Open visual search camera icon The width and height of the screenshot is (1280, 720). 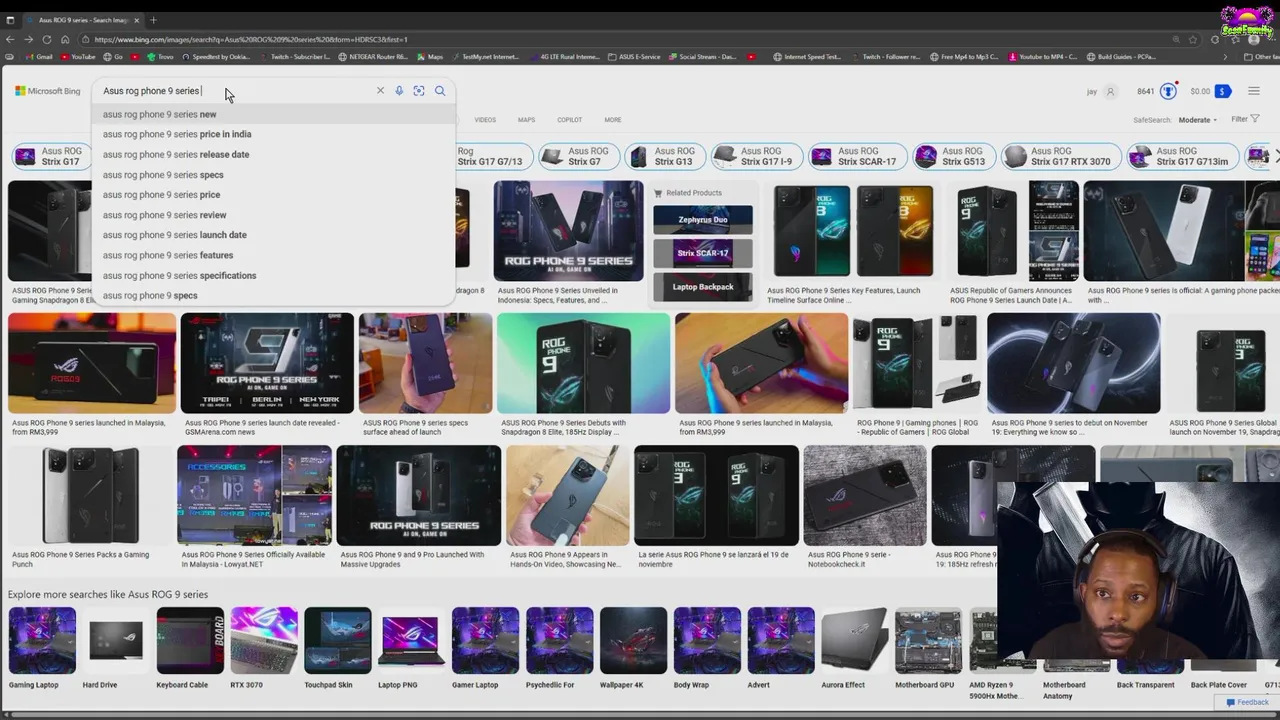tap(419, 91)
